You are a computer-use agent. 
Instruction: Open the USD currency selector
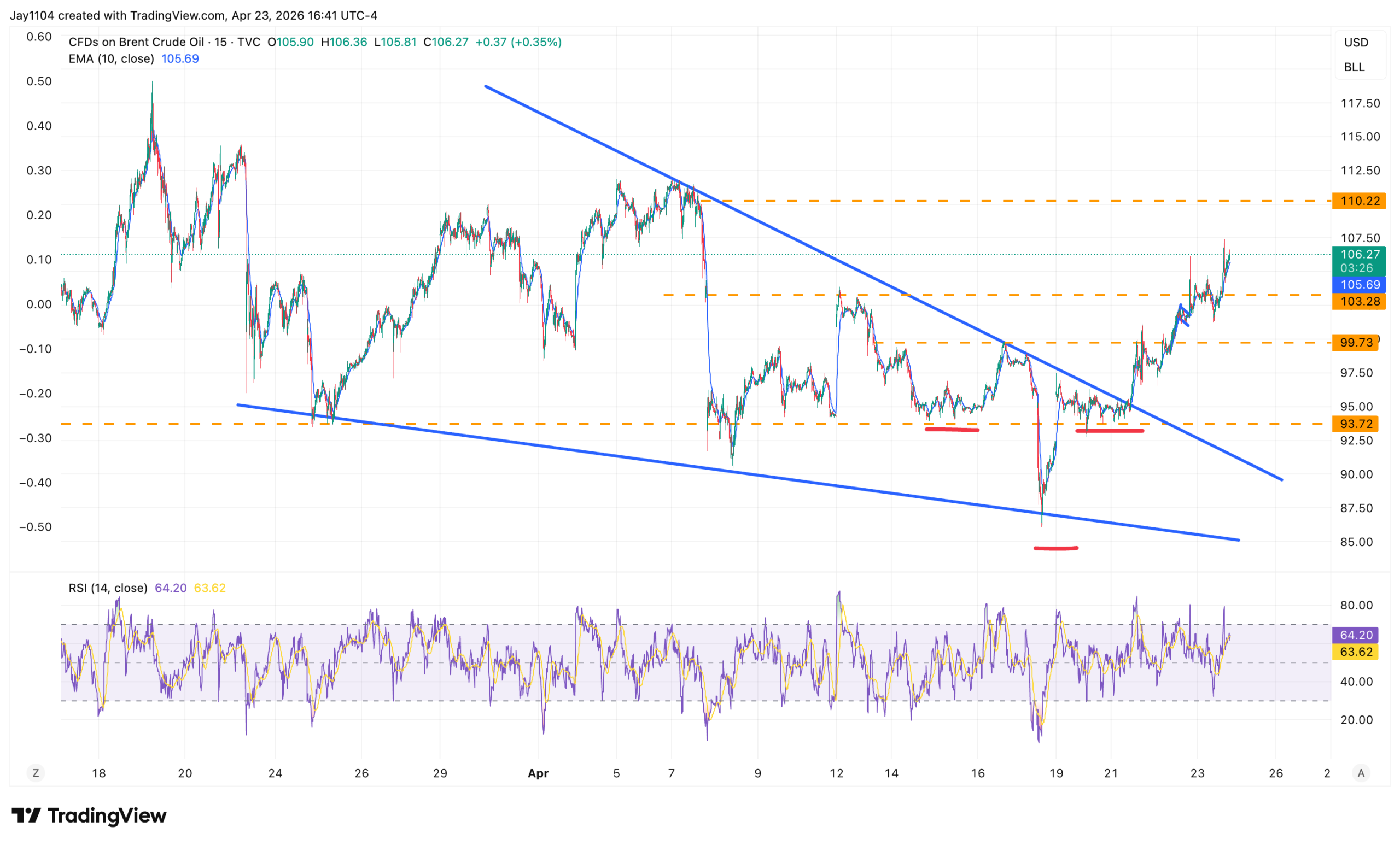click(x=1356, y=43)
